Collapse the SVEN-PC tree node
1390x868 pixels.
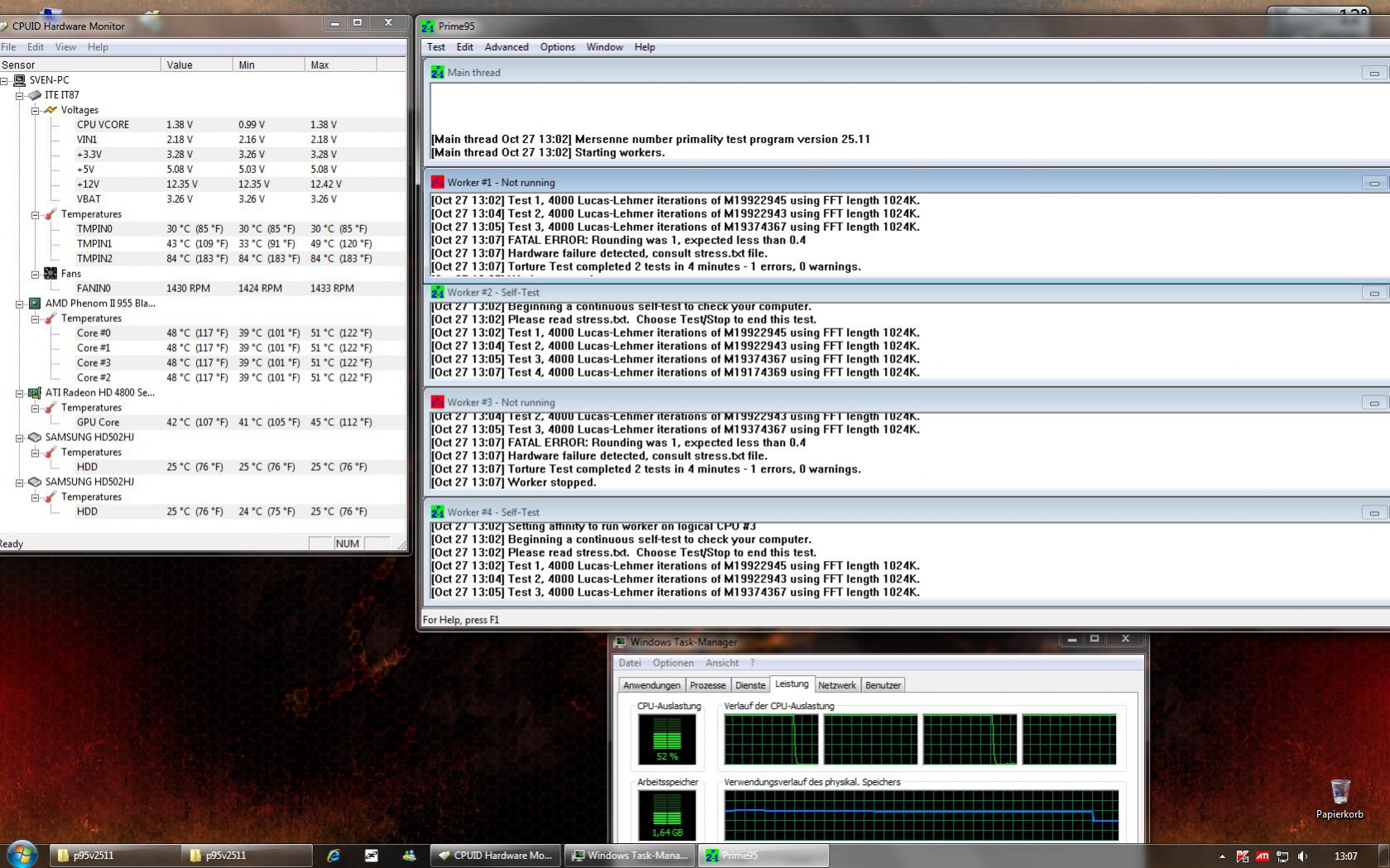(x=4, y=80)
